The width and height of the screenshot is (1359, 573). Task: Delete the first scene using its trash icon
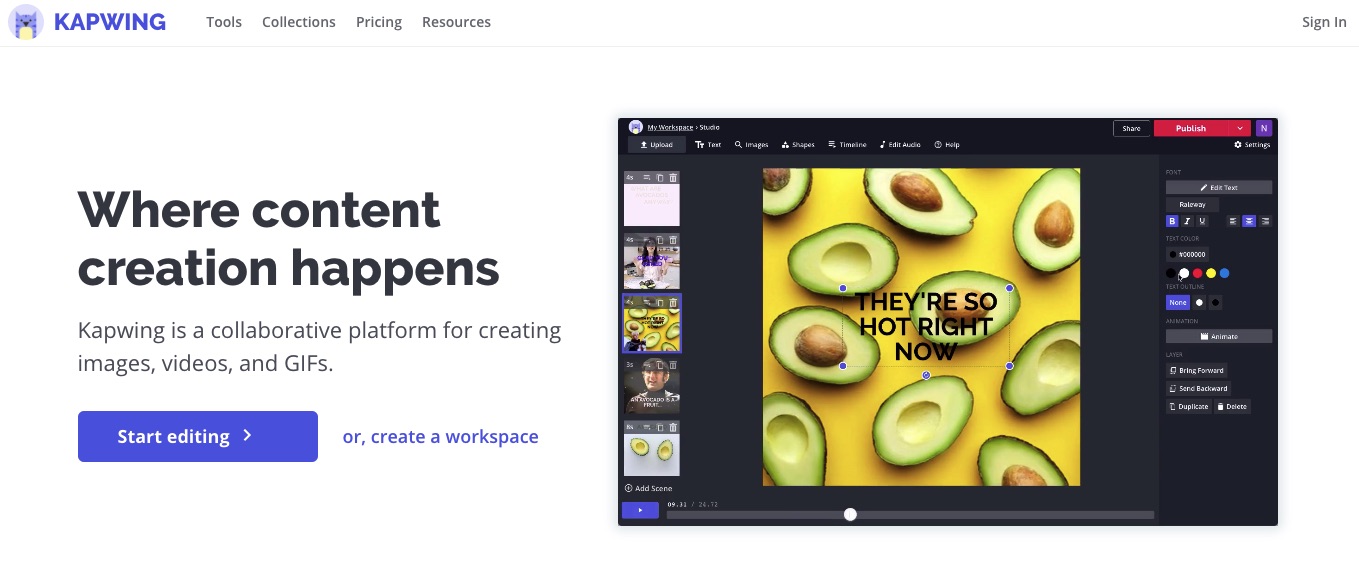pyautogui.click(x=673, y=178)
